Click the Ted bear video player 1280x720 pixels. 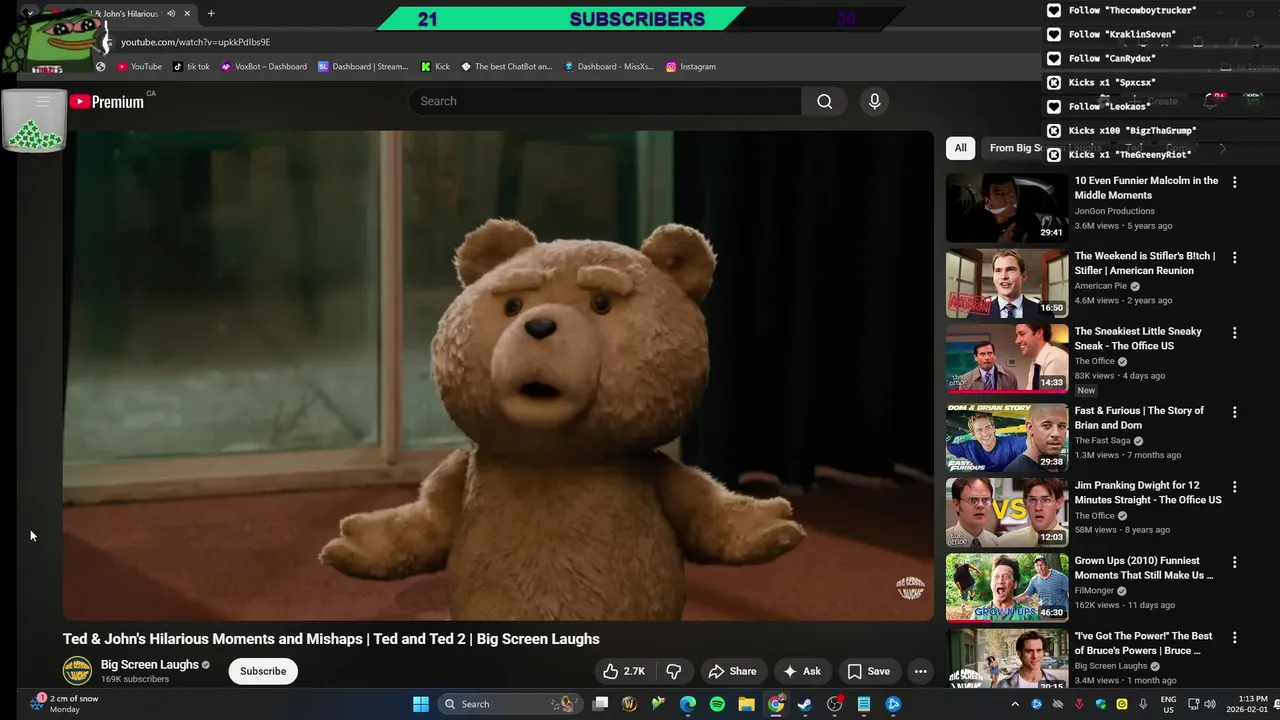pyautogui.click(x=498, y=375)
